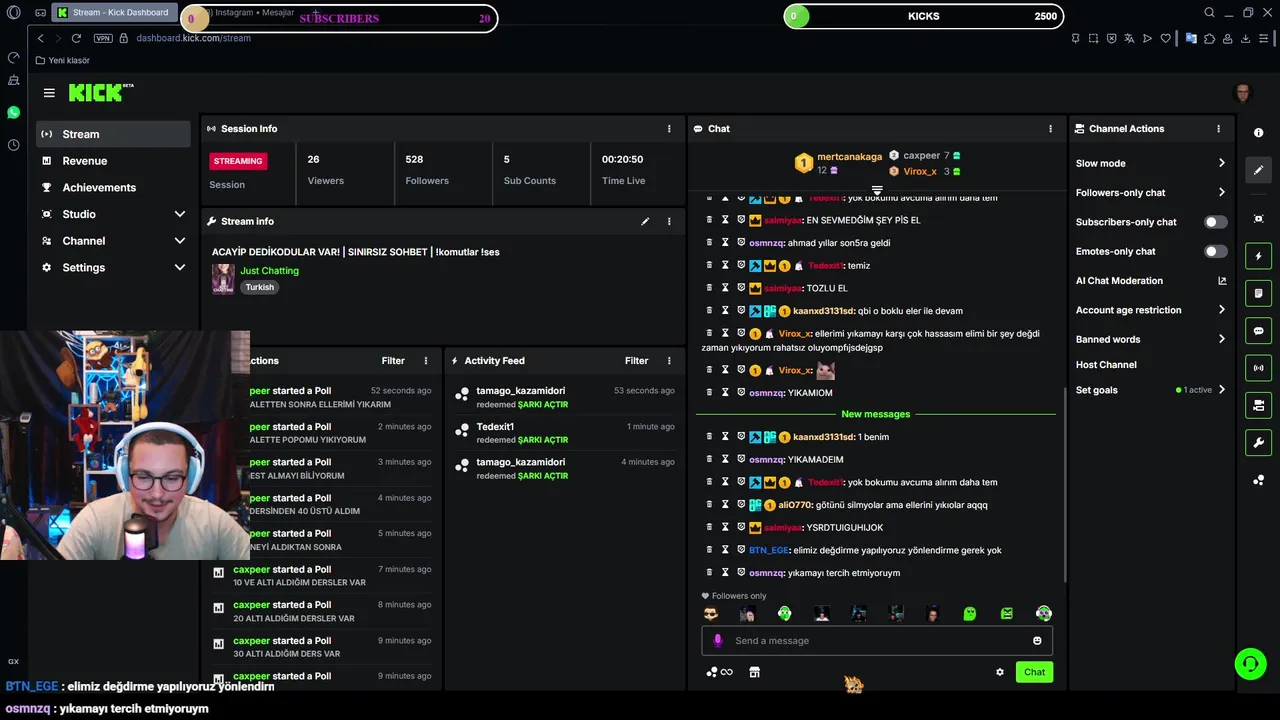
Task: Go to Revenue in sidebar
Action: tap(113, 161)
